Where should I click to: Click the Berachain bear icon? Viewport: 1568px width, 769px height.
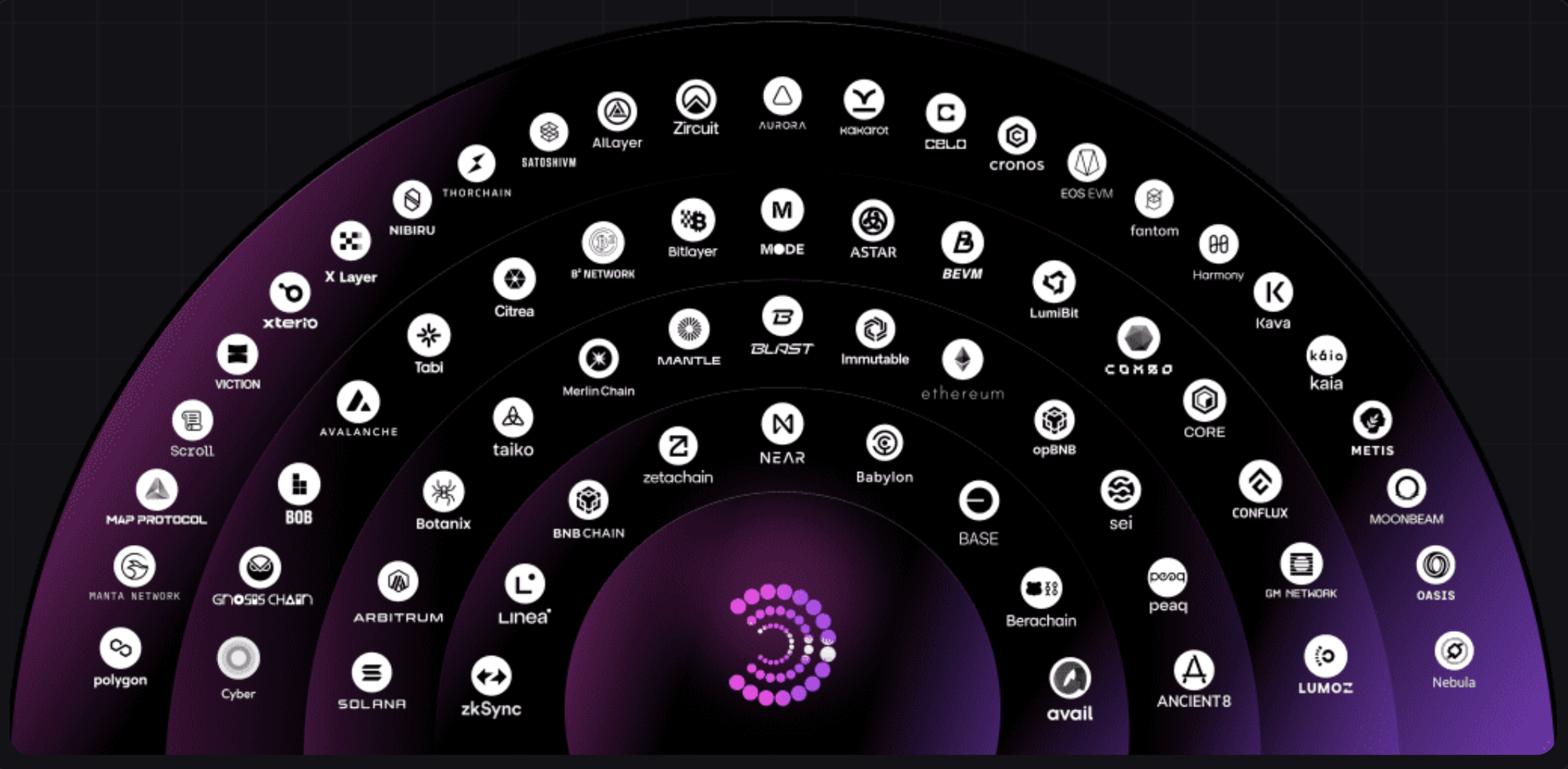point(1041,588)
